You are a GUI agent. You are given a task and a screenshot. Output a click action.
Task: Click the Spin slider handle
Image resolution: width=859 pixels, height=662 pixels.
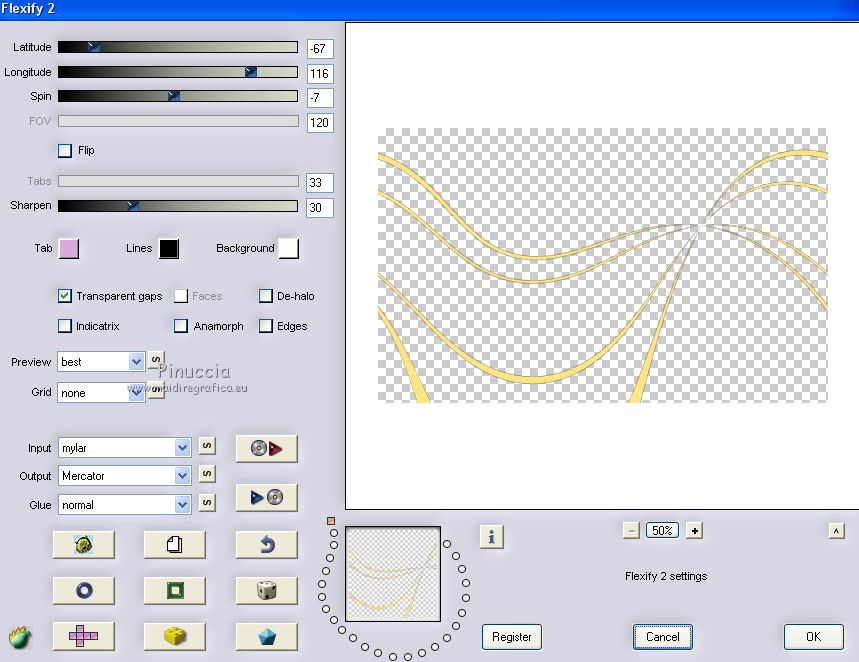(x=174, y=96)
